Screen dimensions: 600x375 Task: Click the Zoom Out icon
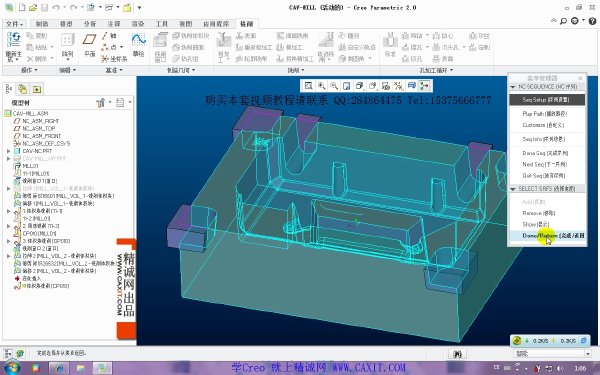[x=334, y=86]
